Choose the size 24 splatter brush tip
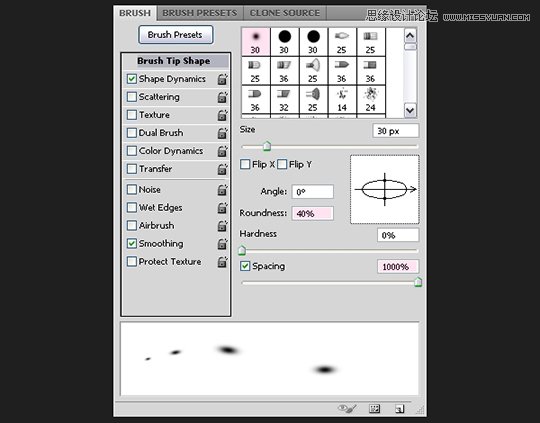Viewport: 540px width, 423px height. 371,100
